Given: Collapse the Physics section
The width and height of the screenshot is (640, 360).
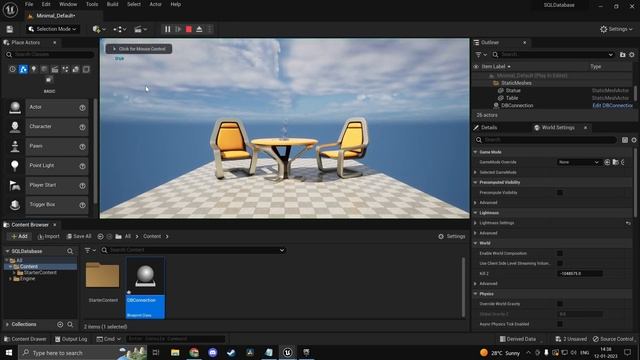Looking at the screenshot, I should pyautogui.click(x=476, y=294).
